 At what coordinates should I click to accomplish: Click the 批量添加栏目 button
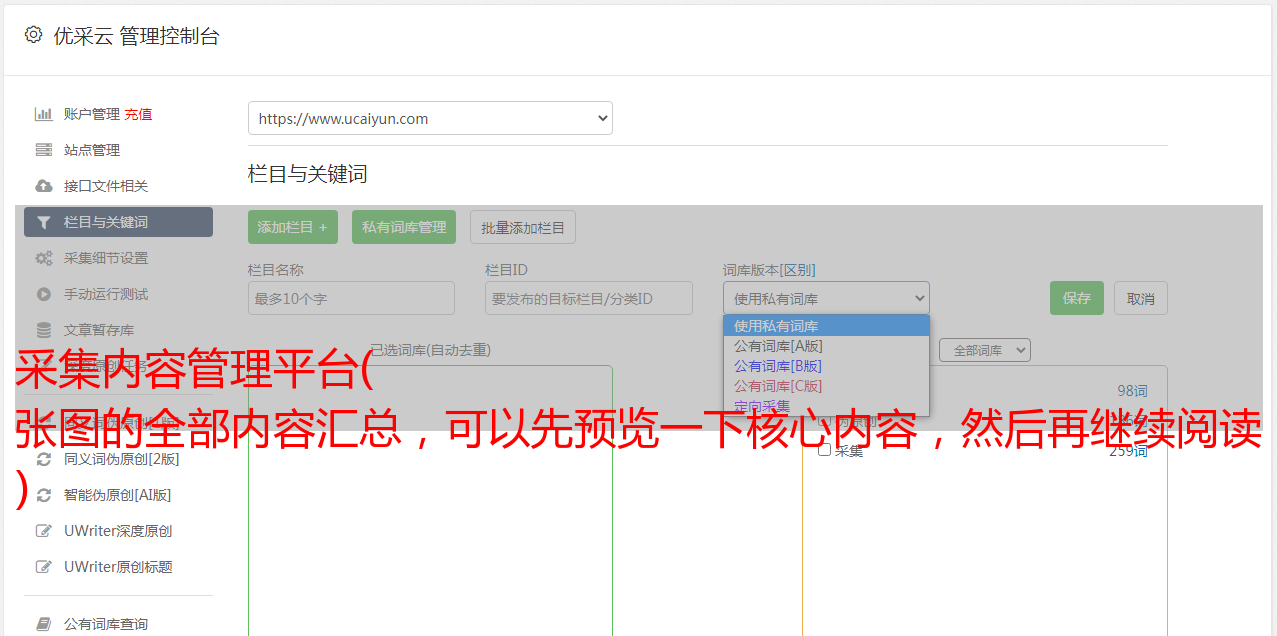(523, 227)
